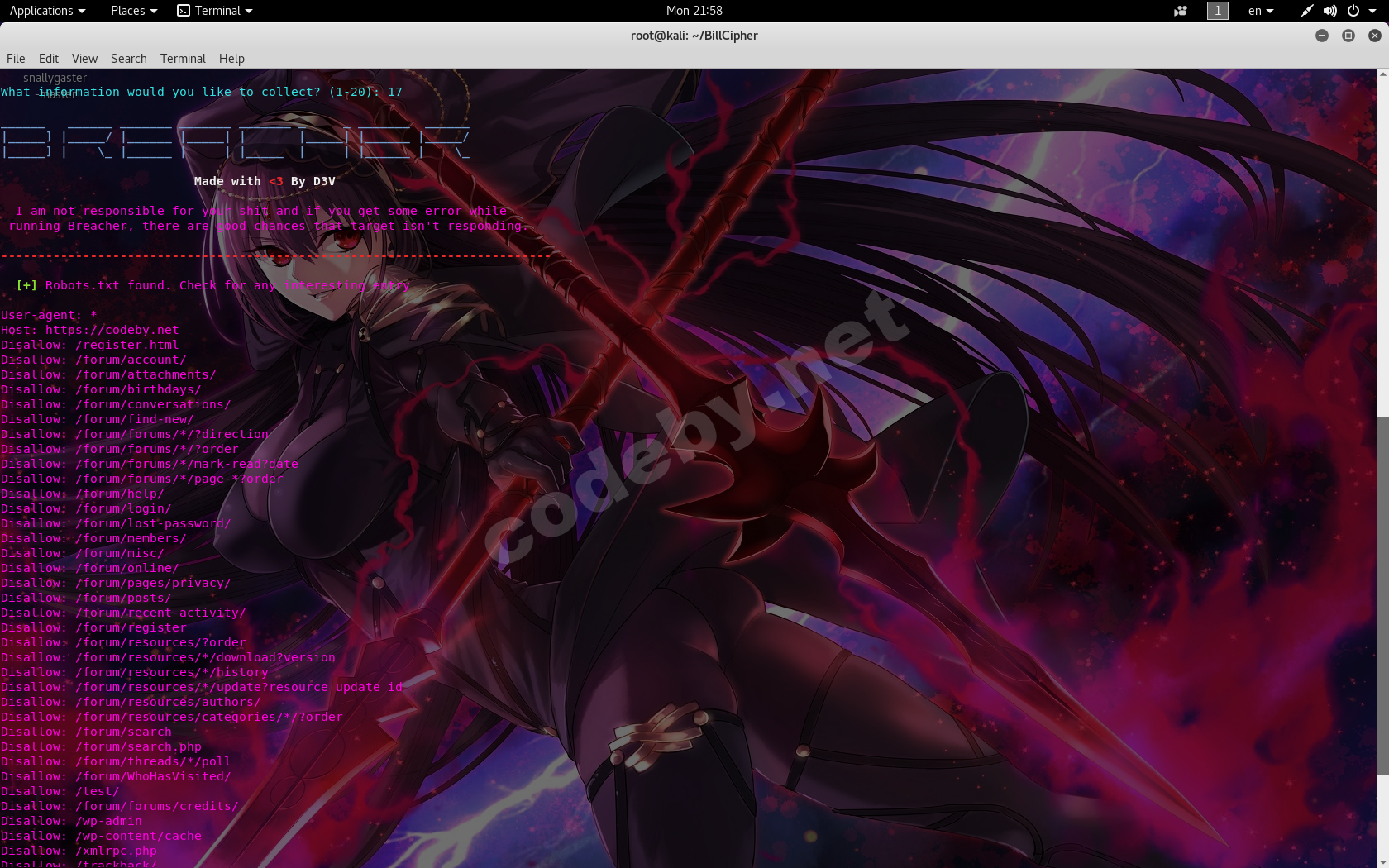
Task: Click the 'Disallow: /forum/members/' line
Action: point(93,538)
